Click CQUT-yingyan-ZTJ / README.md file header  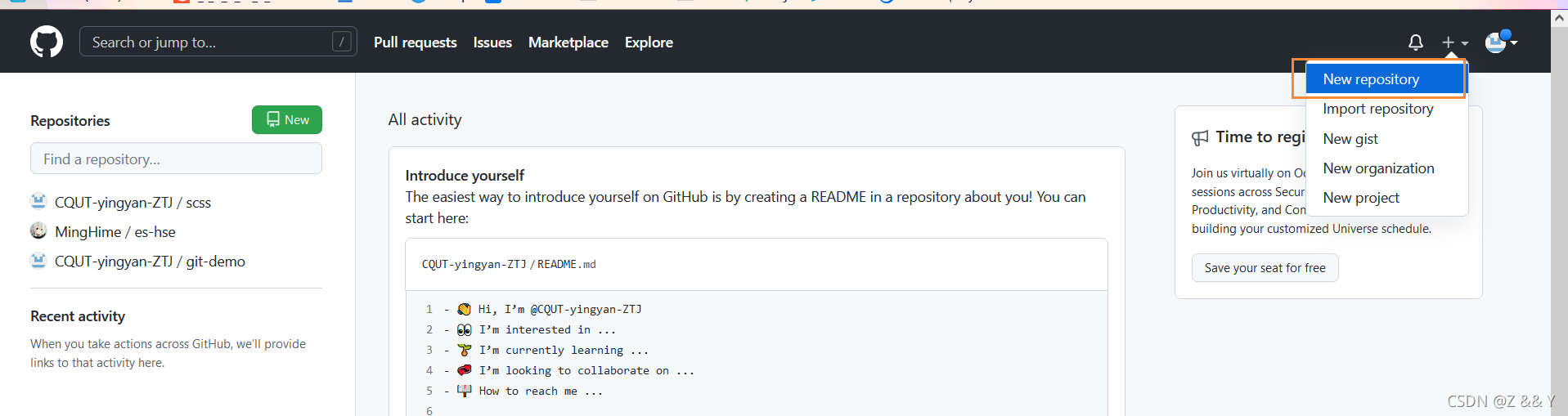point(509,264)
